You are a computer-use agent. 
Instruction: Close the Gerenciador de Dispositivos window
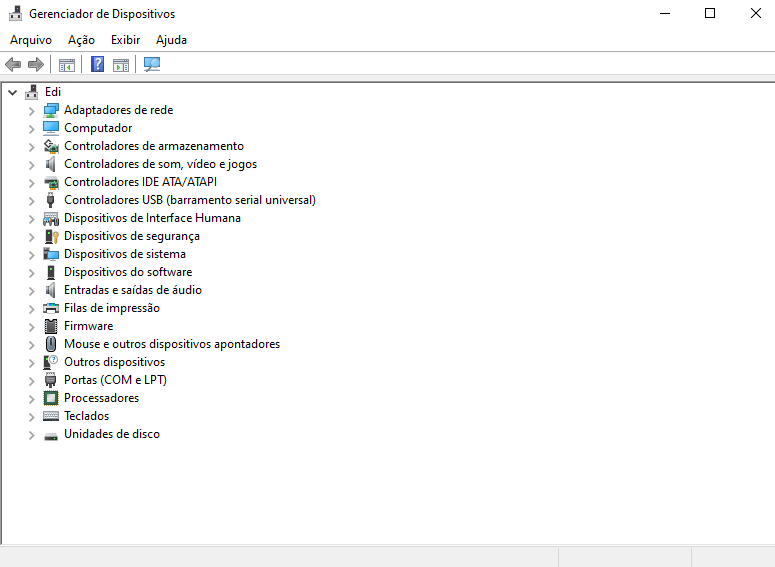(755, 13)
